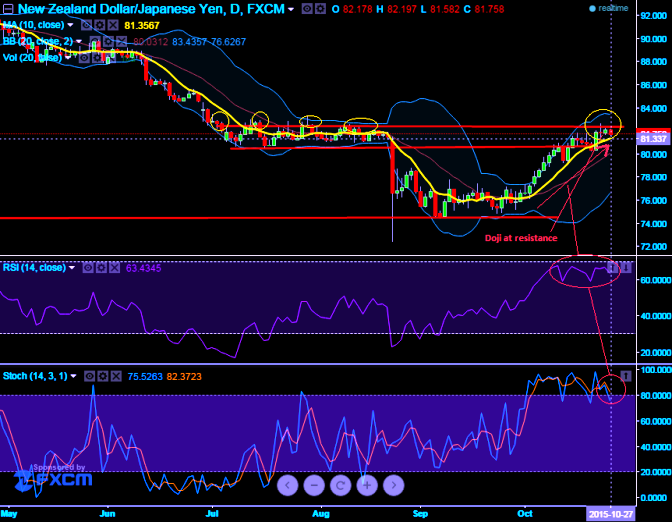Click the BB value 83.4357

click(189, 42)
